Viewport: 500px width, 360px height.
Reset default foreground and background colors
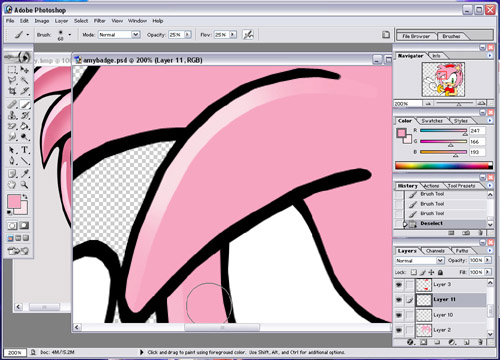coord(9,212)
